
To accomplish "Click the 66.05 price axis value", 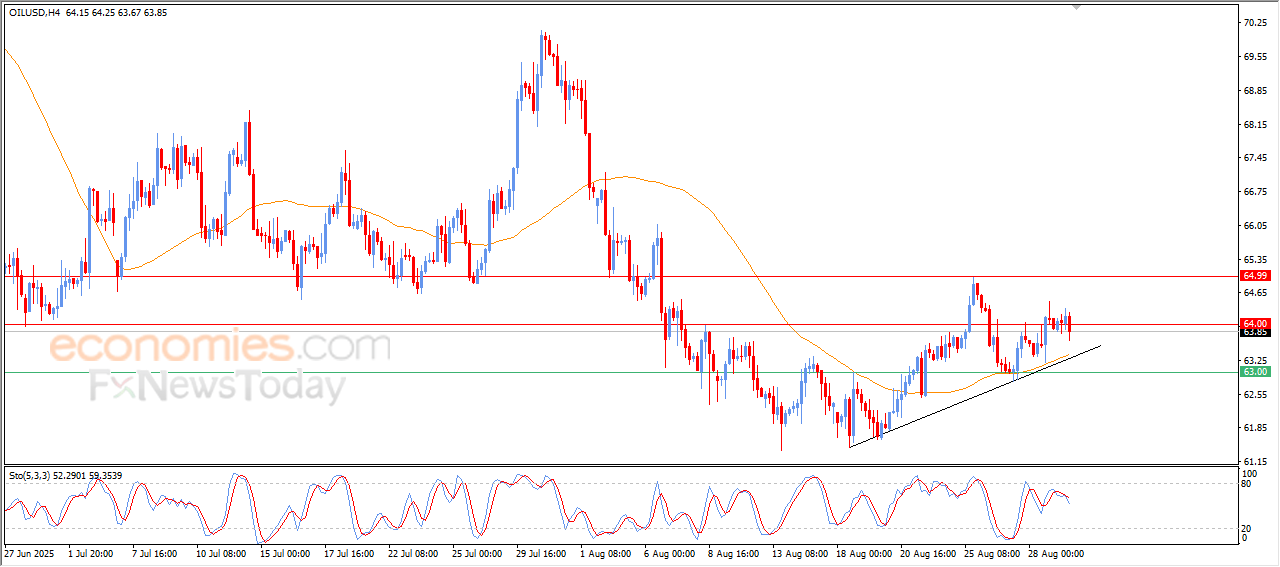I will (x=1255, y=226).
